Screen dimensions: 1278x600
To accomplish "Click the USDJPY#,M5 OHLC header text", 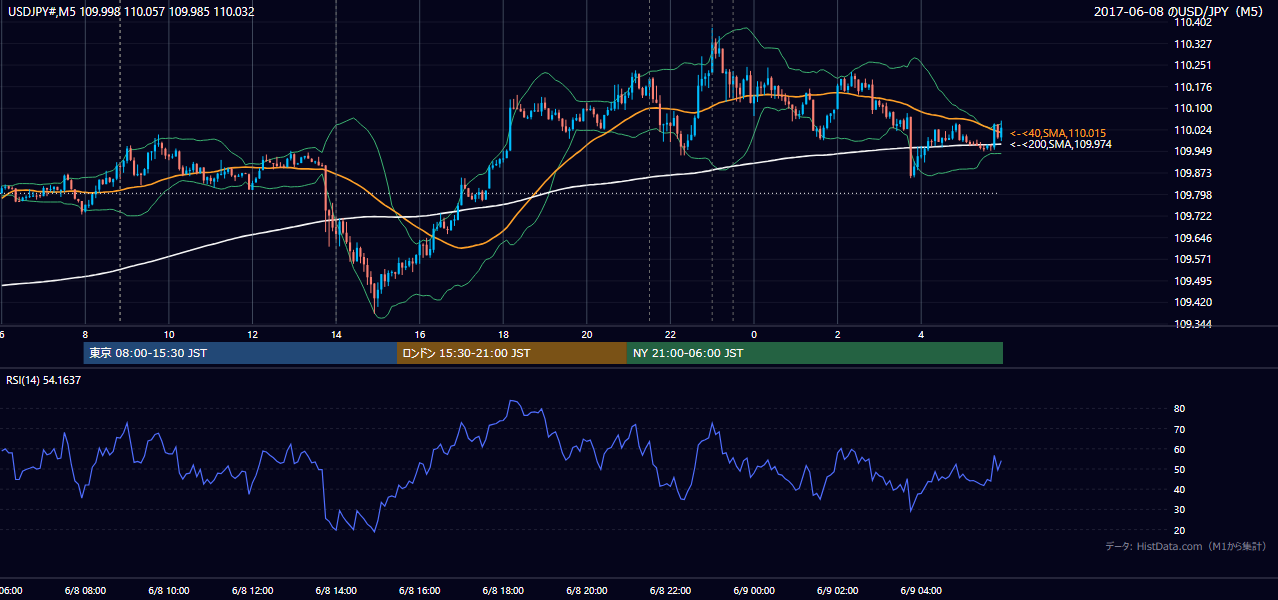I will (131, 11).
